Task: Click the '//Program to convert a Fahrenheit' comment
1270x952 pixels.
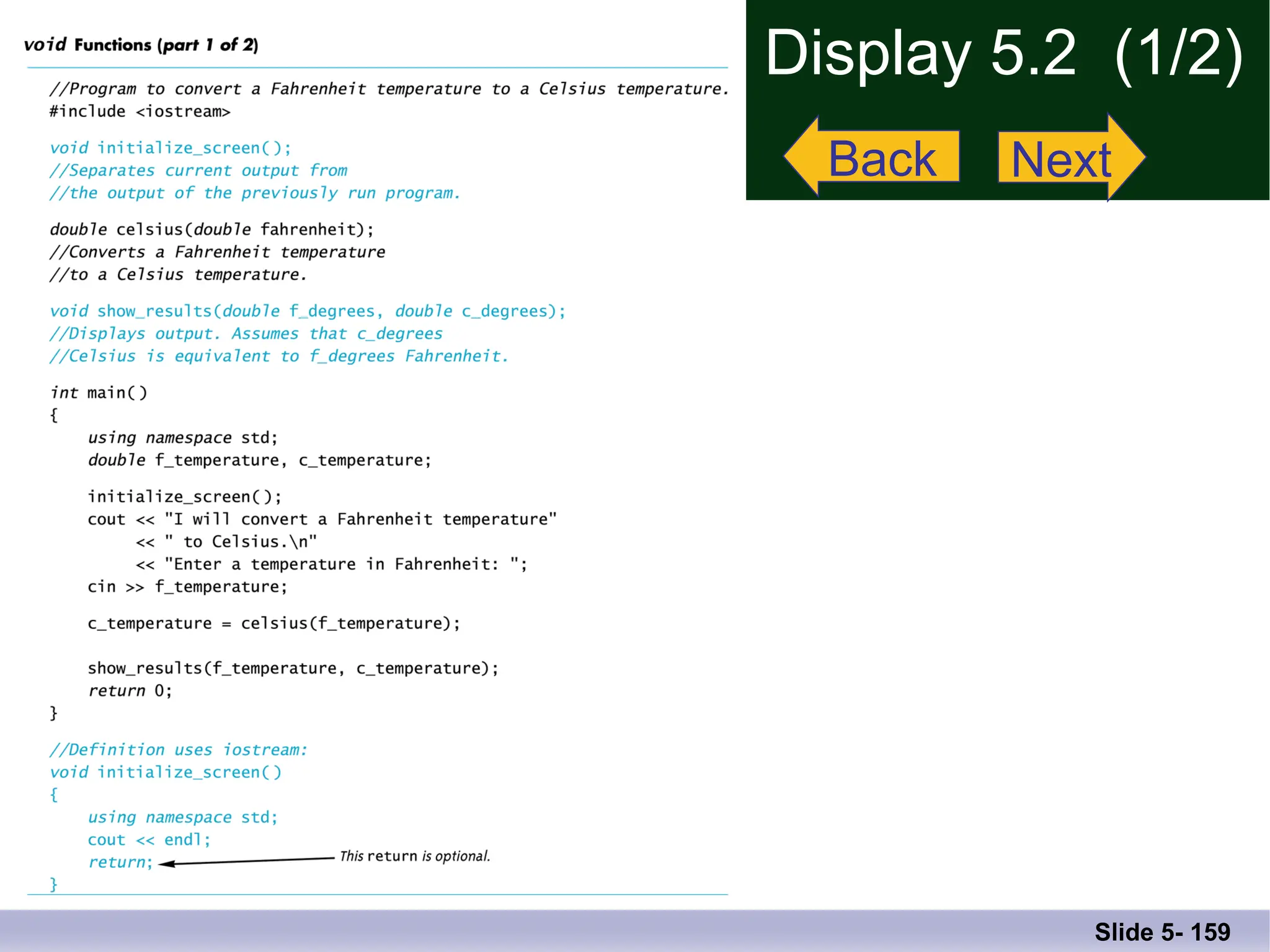Action: tap(389, 89)
